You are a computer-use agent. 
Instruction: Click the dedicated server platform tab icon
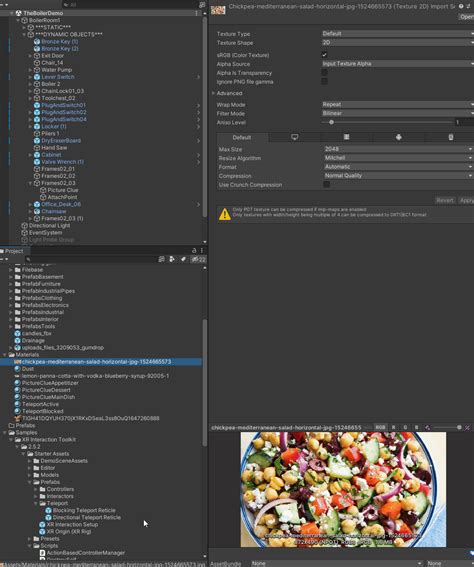click(346, 137)
